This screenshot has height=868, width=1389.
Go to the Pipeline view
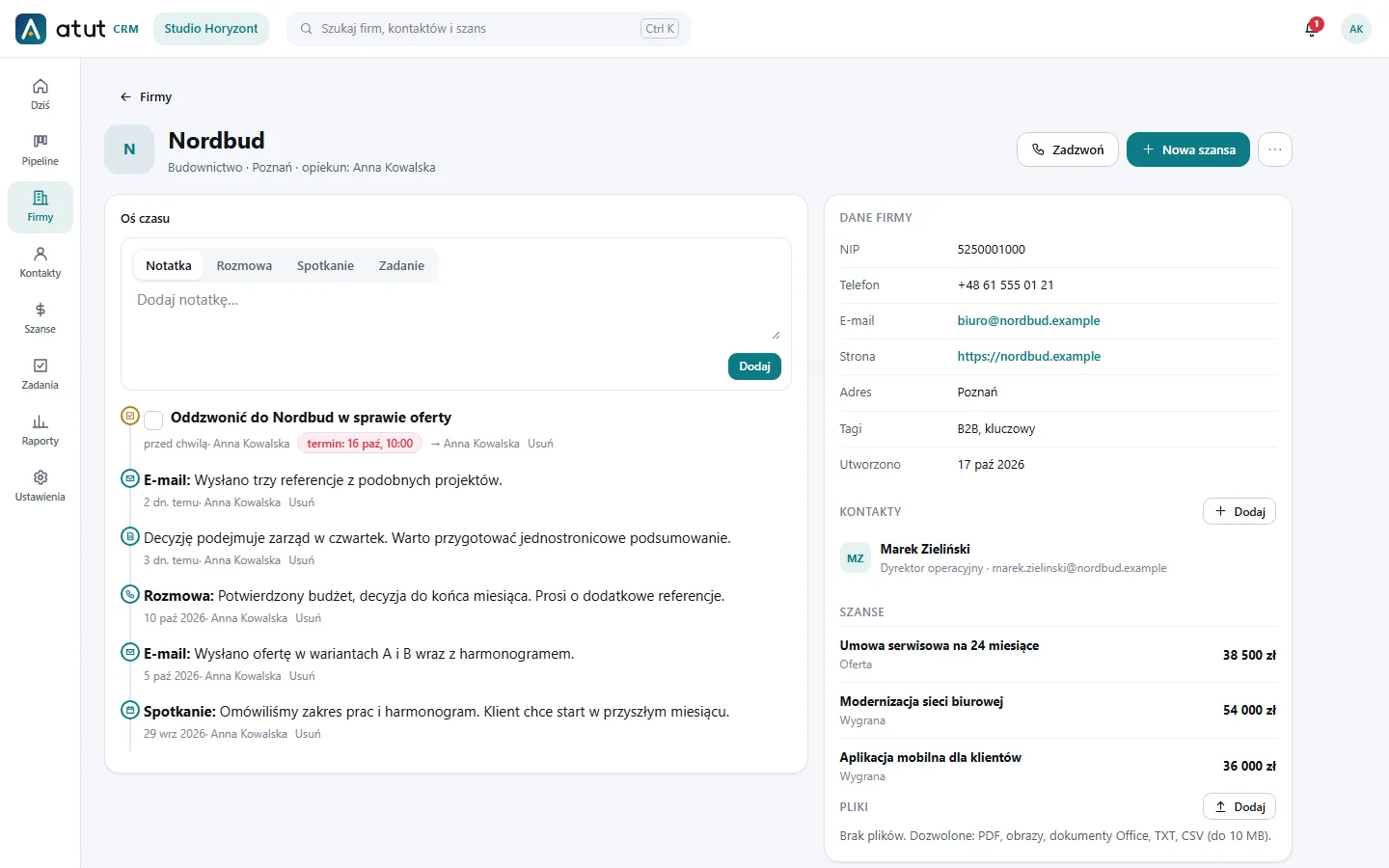click(40, 150)
